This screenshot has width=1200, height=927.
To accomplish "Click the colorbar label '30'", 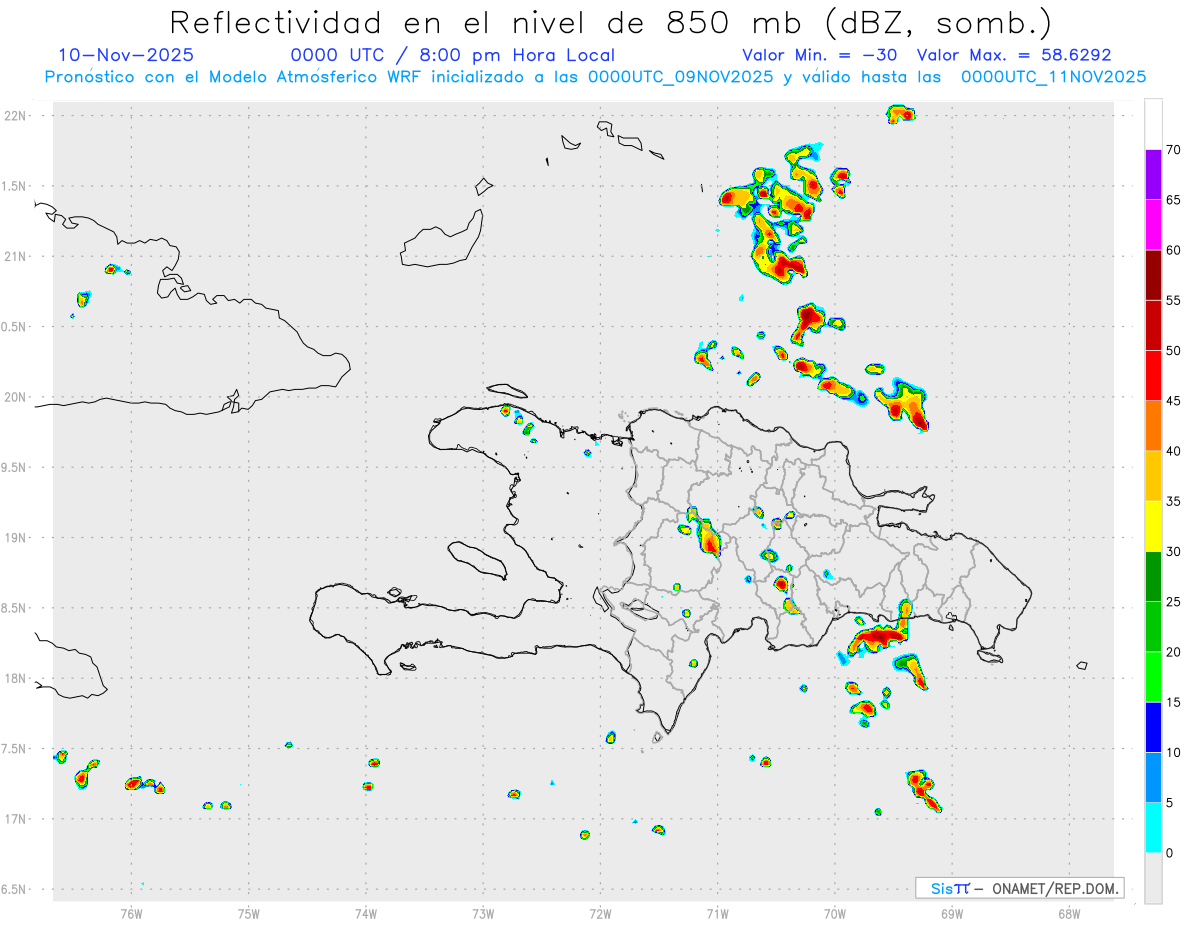I will 1173,552.
